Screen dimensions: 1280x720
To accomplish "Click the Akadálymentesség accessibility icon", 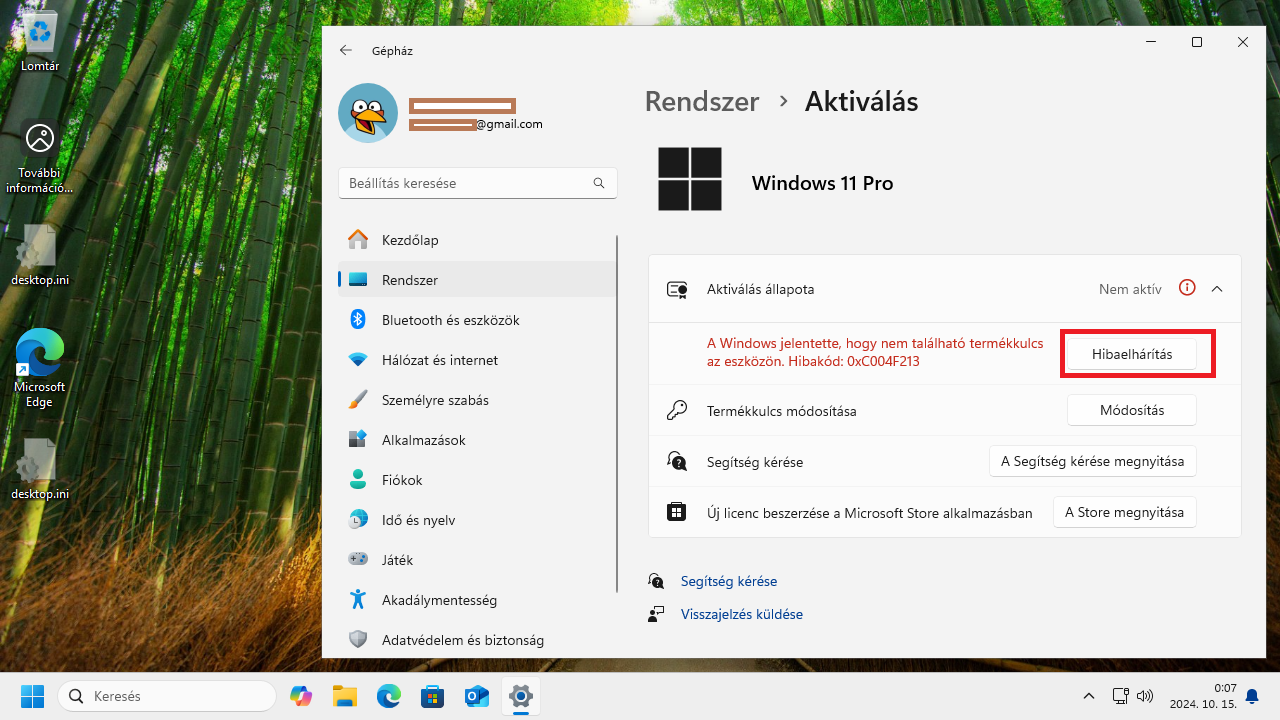I will 357,600.
